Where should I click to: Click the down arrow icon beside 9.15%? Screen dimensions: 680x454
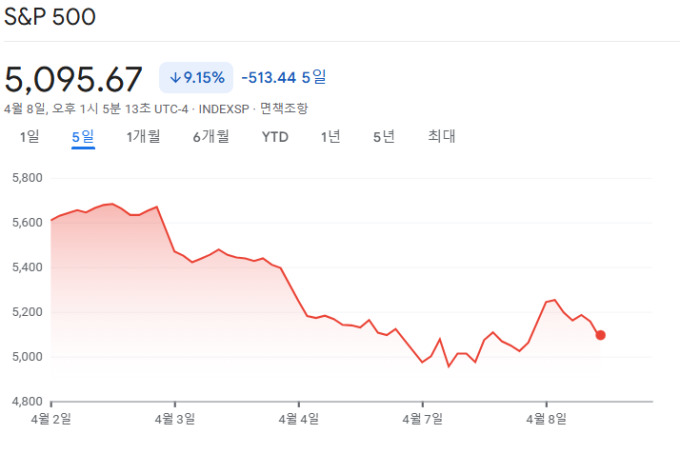175,77
